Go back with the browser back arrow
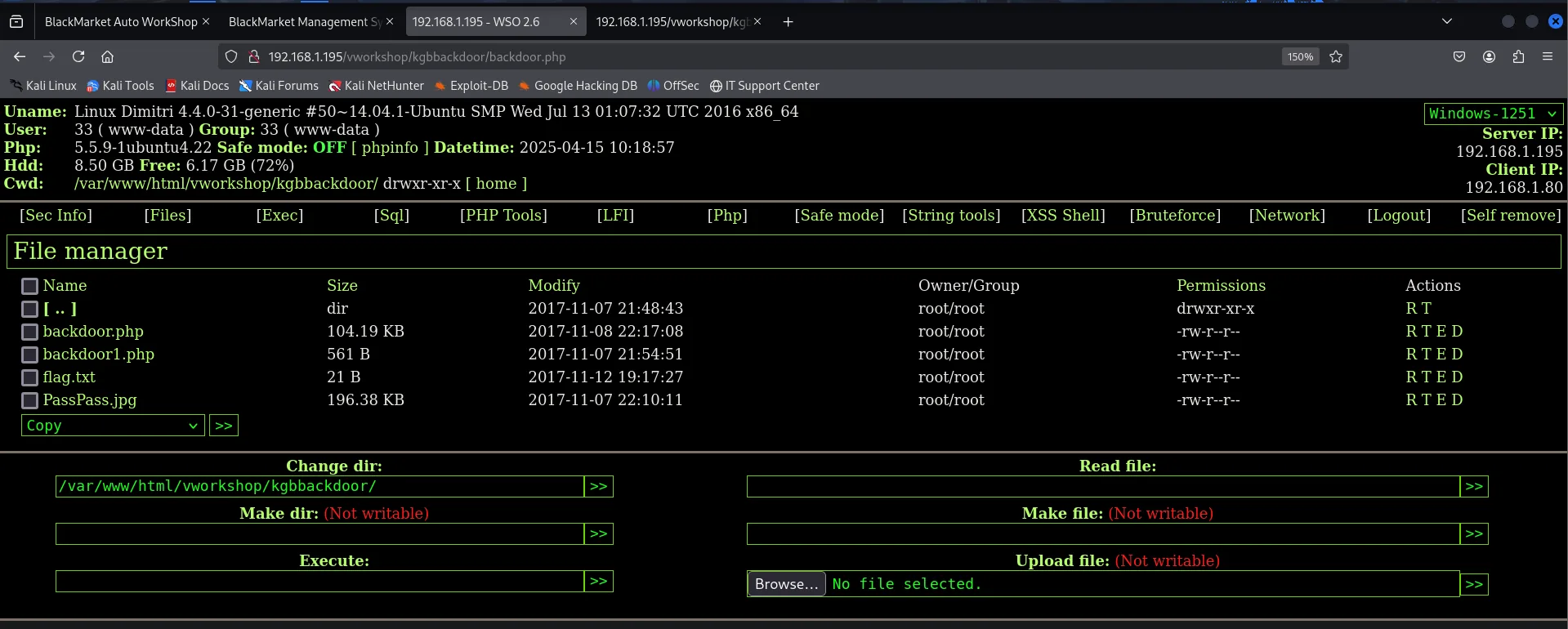 pyautogui.click(x=20, y=56)
